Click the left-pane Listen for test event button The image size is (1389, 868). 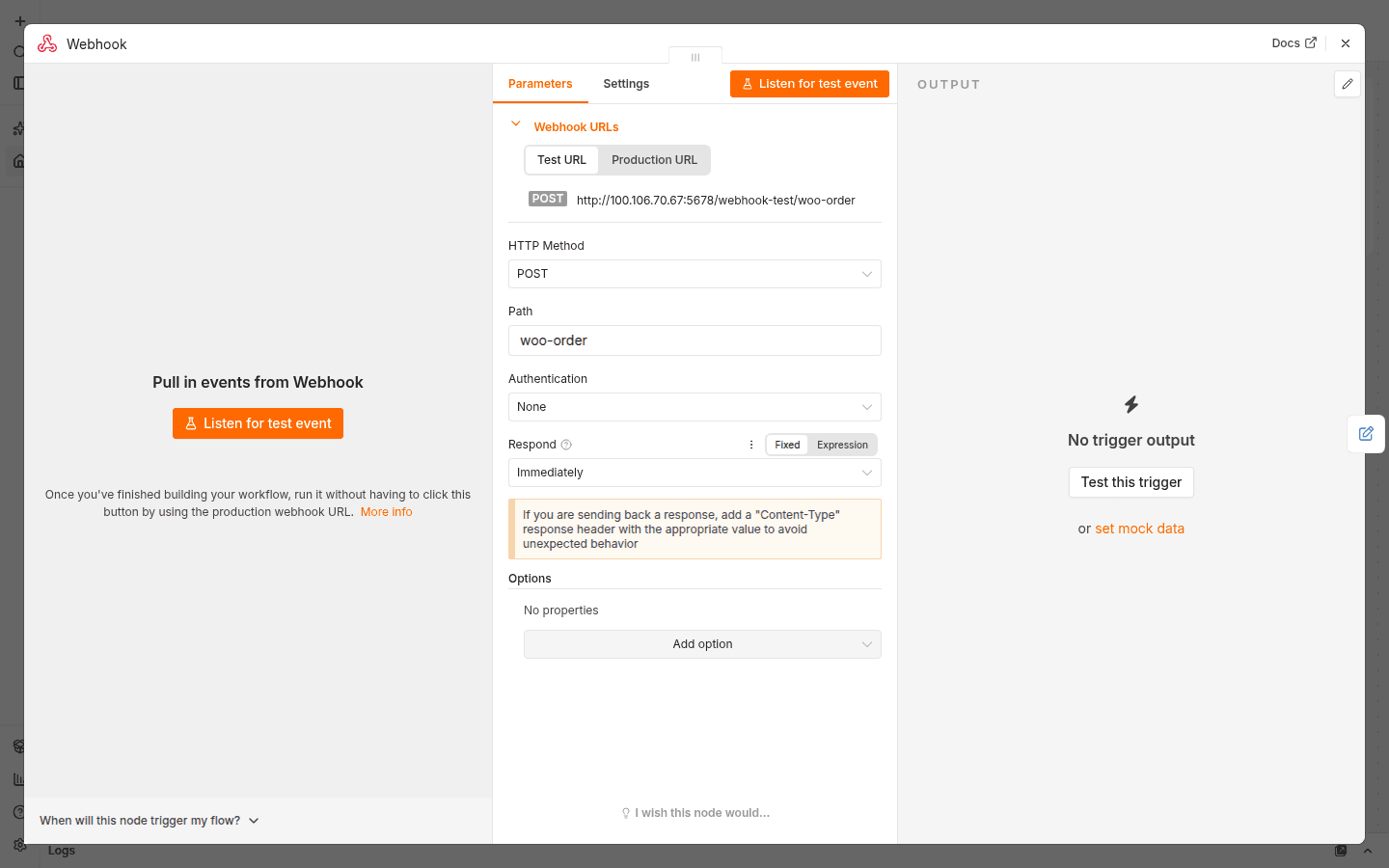click(x=258, y=423)
